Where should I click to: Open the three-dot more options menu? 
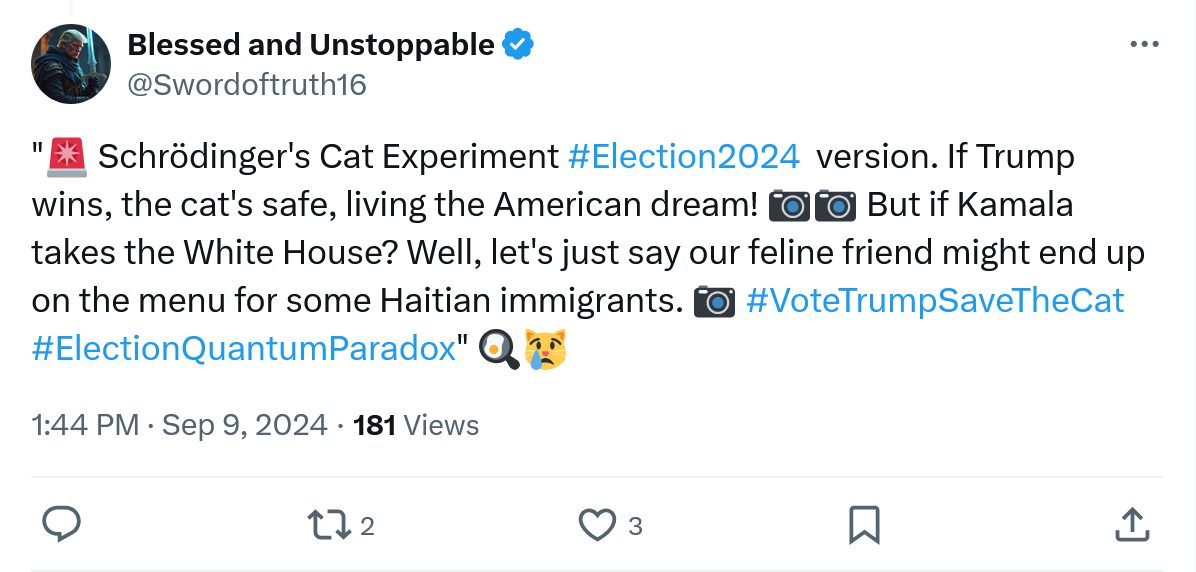point(1143,45)
